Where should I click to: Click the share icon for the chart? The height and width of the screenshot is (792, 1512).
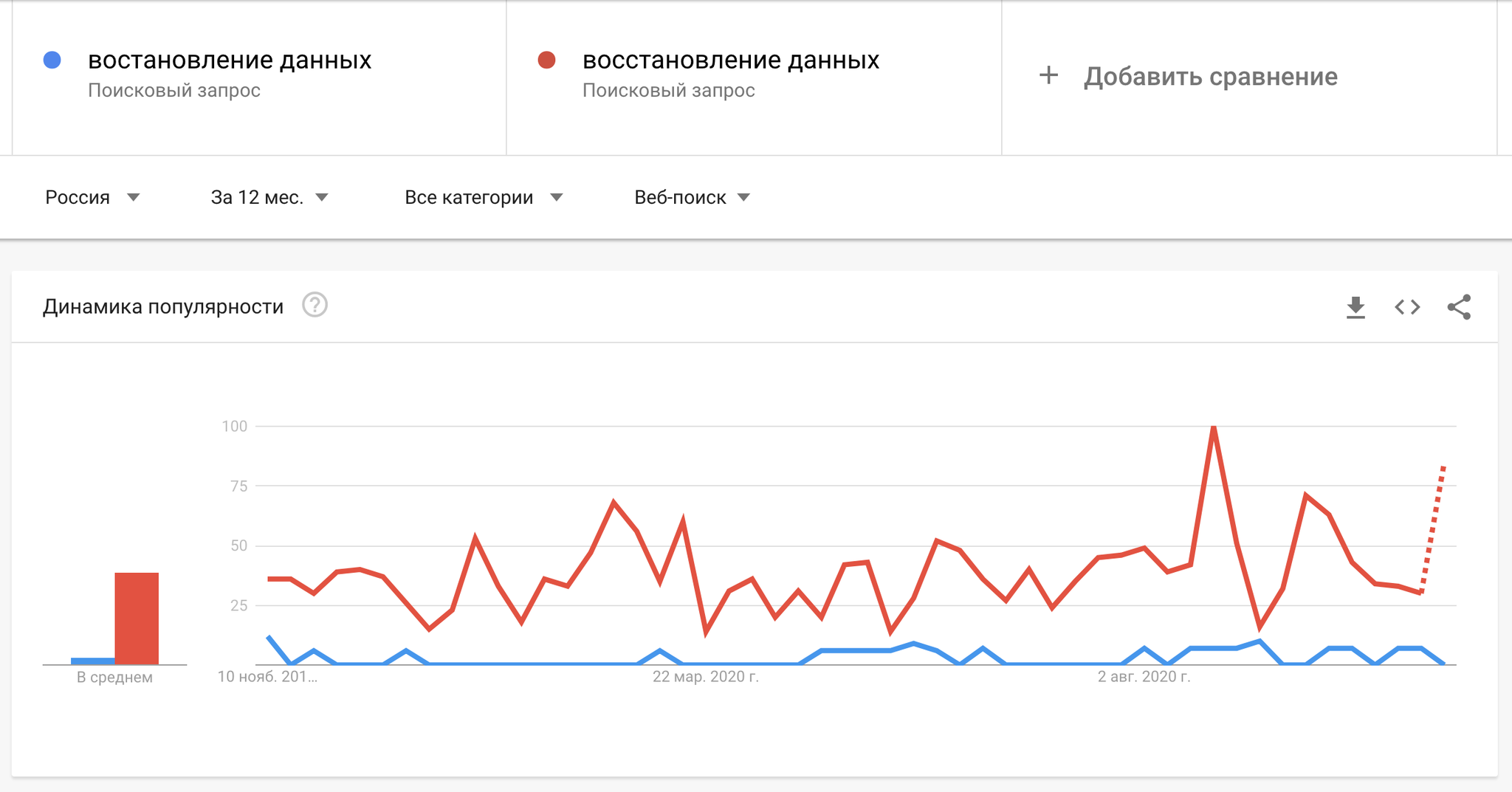(1459, 307)
